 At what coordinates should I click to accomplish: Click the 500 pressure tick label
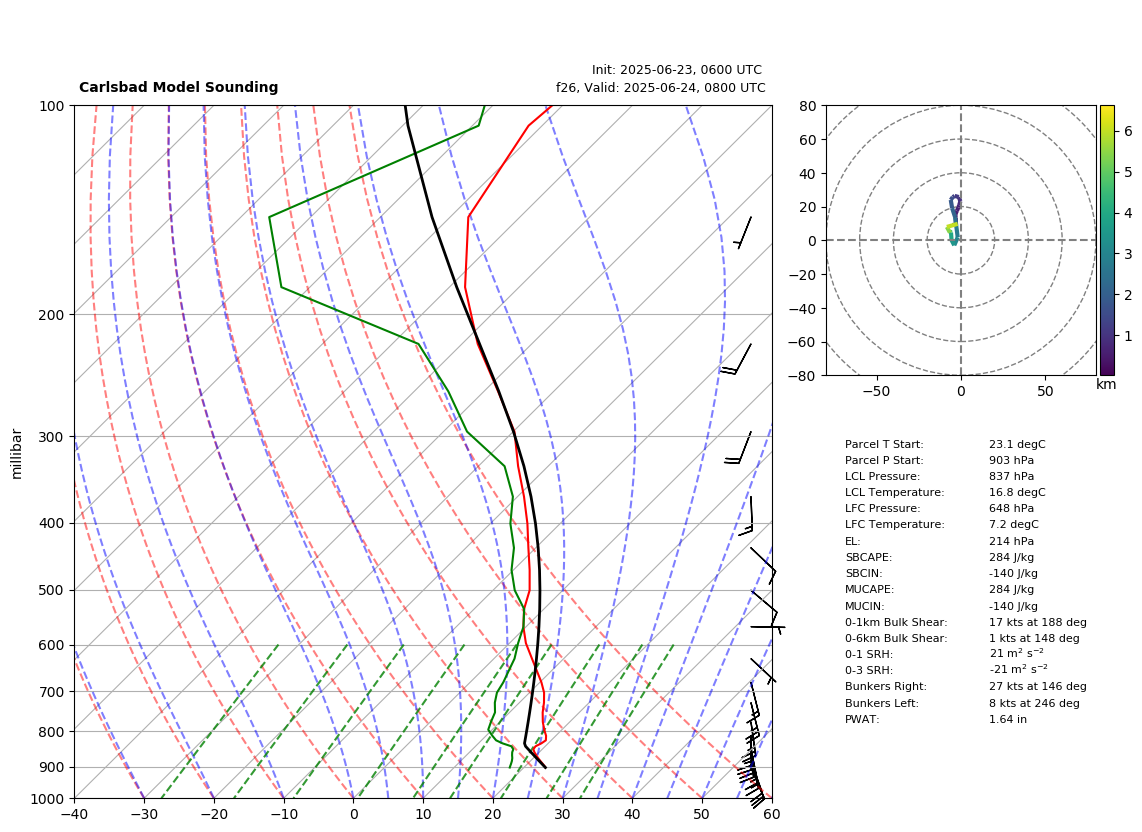click(52, 590)
